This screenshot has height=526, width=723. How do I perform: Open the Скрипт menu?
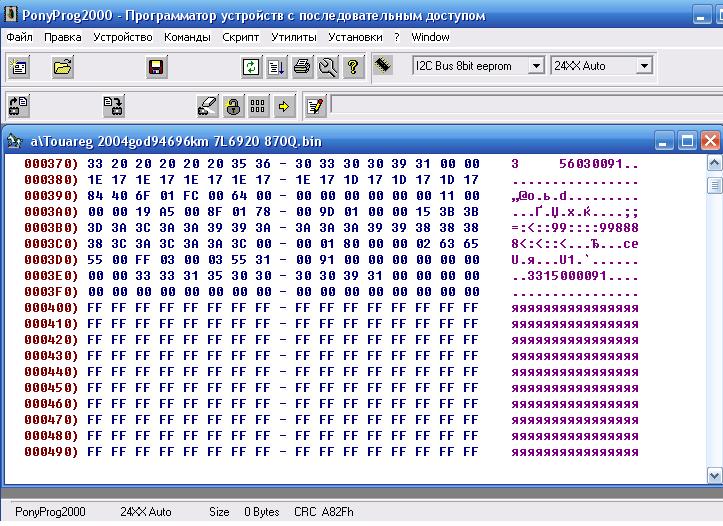point(241,37)
